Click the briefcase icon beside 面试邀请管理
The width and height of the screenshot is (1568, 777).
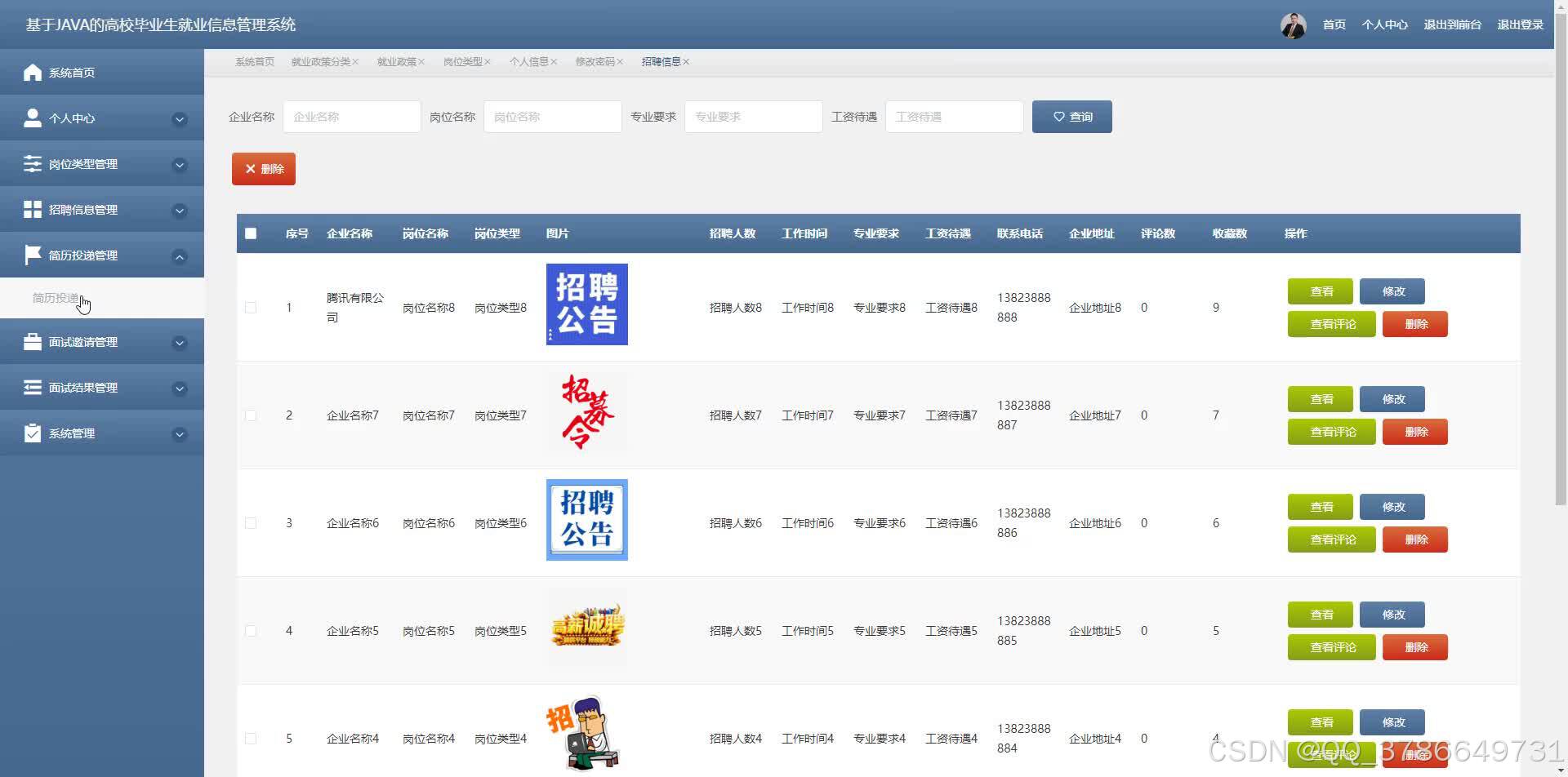point(33,342)
